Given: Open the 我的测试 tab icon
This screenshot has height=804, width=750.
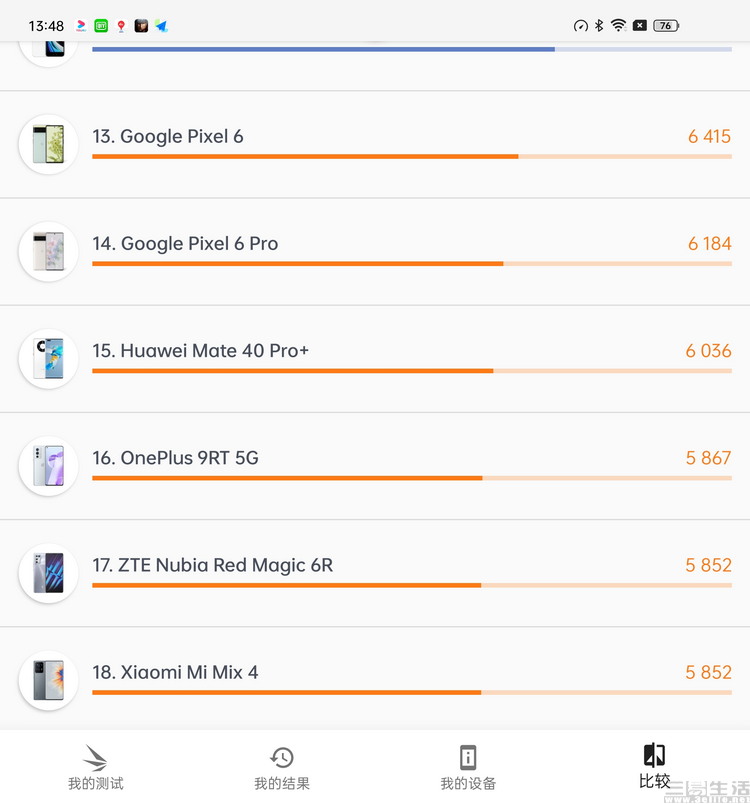Looking at the screenshot, I should [x=96, y=757].
